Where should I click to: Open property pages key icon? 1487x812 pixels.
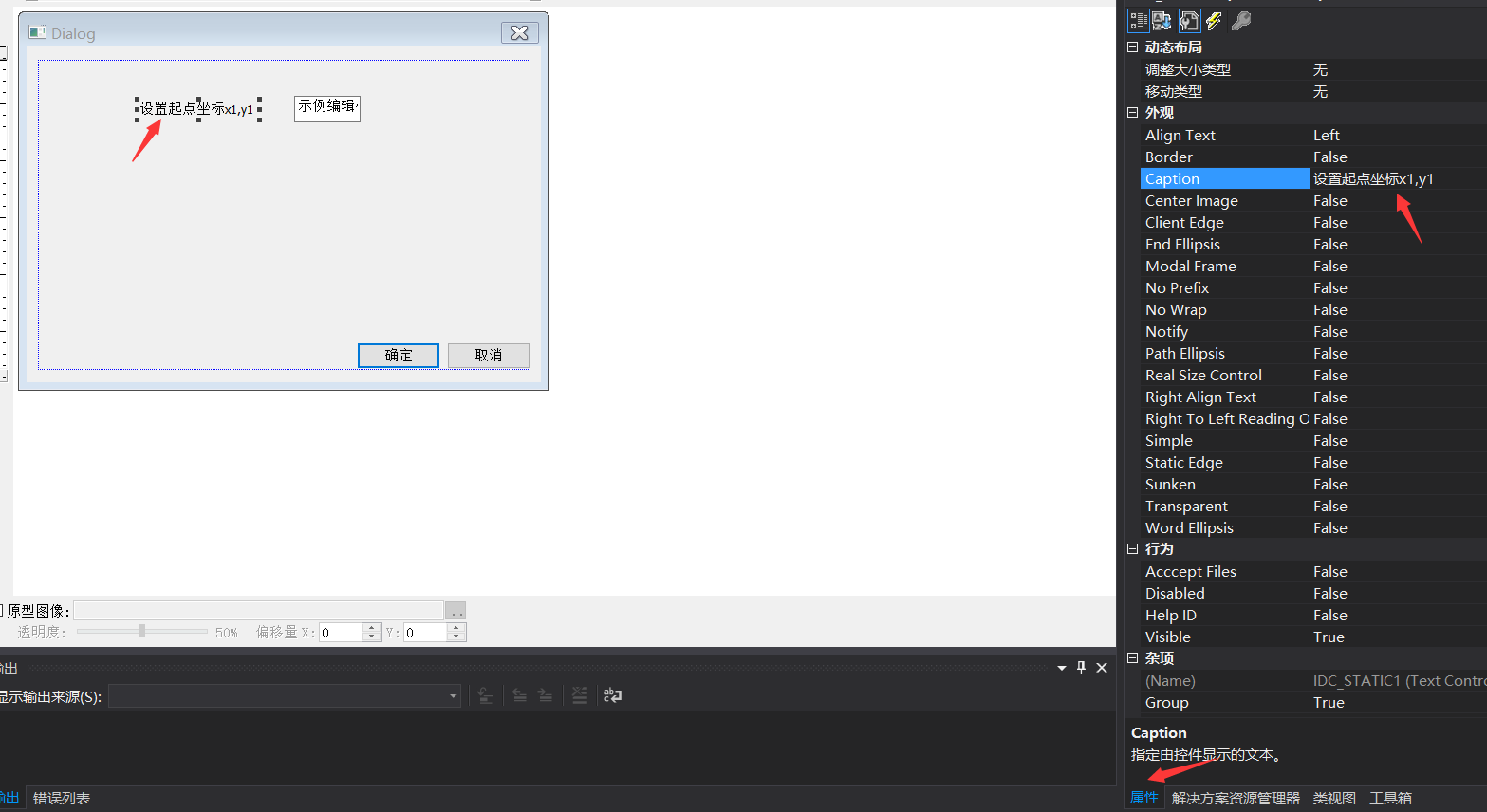[x=1240, y=21]
